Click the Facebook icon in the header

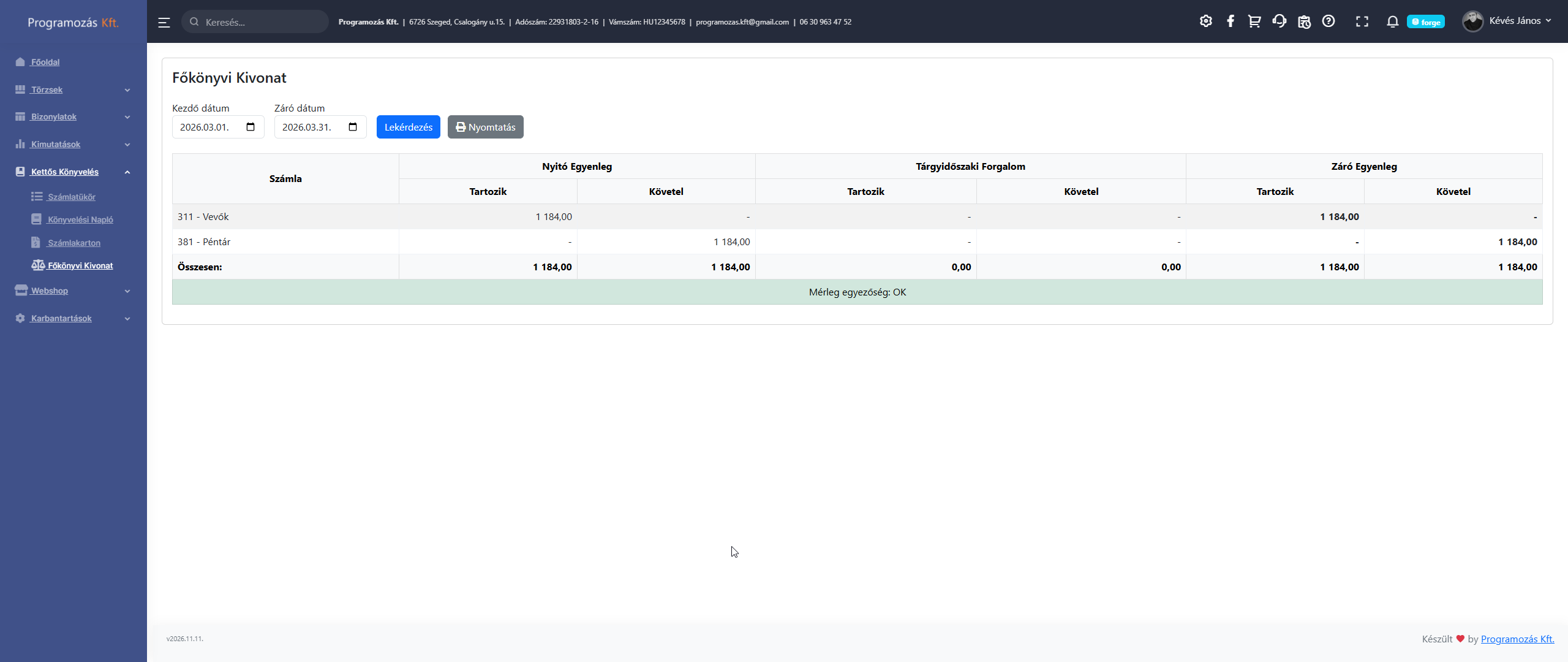(x=1230, y=21)
